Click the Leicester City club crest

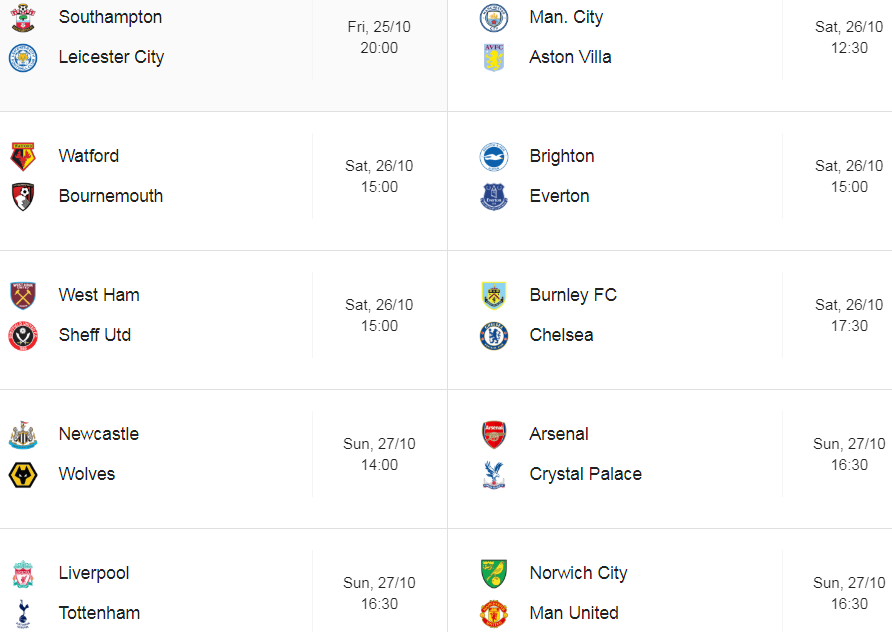click(x=23, y=57)
